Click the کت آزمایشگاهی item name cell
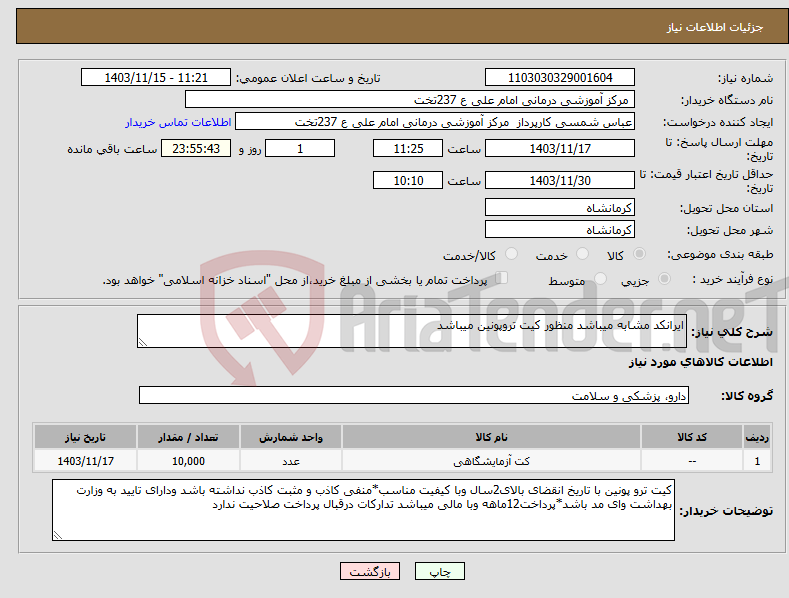 click(x=491, y=461)
